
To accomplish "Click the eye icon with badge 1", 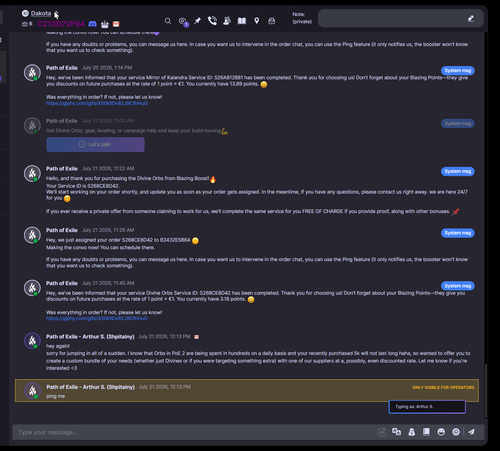I will click(183, 22).
